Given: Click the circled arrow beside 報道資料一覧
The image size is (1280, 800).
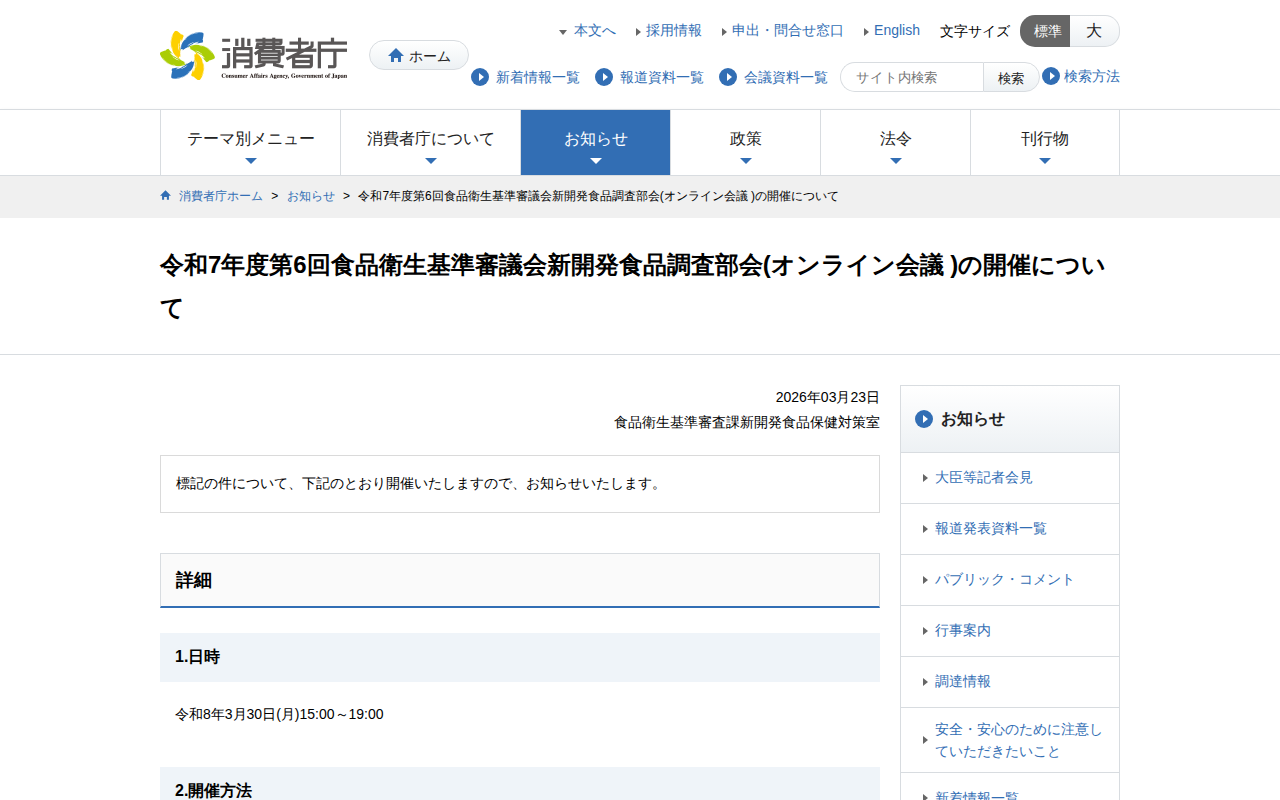Looking at the screenshot, I should [x=604, y=77].
